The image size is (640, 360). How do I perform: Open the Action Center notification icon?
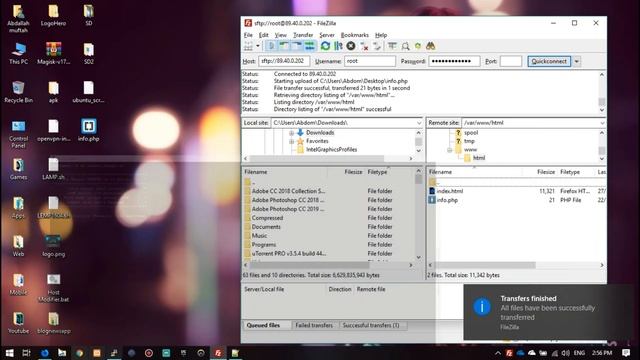point(626,353)
